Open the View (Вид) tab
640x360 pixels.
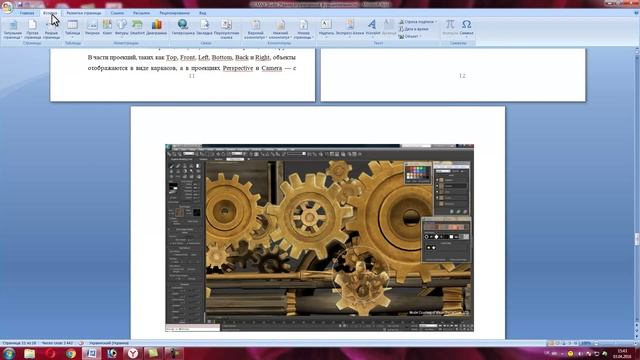(x=202, y=13)
